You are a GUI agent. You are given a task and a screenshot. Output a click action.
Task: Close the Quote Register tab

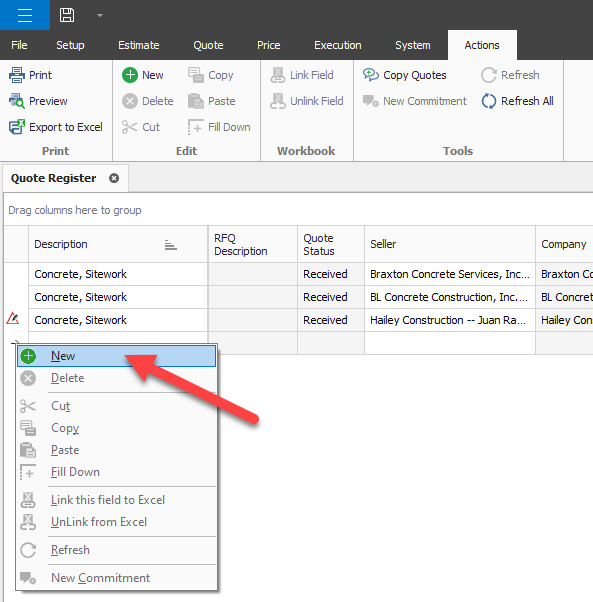[114, 178]
